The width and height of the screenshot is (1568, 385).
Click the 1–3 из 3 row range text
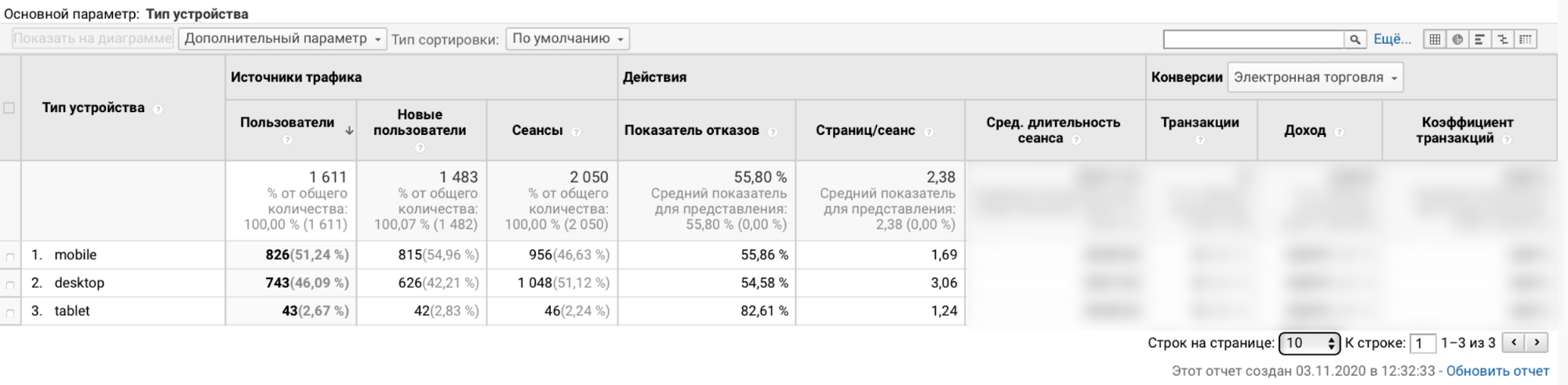(1468, 343)
